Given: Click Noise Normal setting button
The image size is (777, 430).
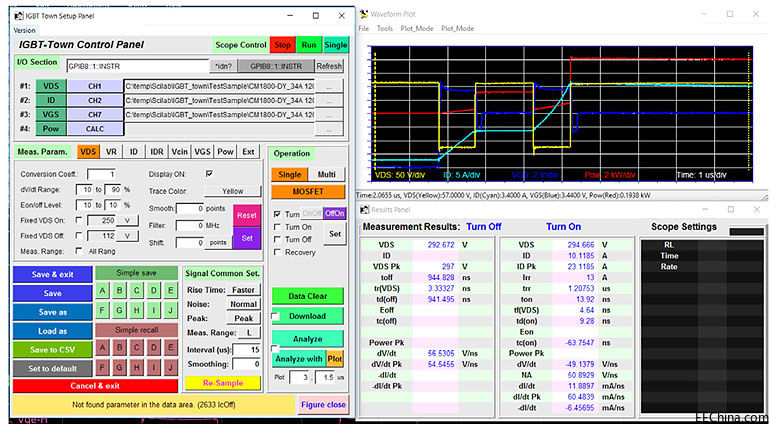Looking at the screenshot, I should click(x=243, y=304).
